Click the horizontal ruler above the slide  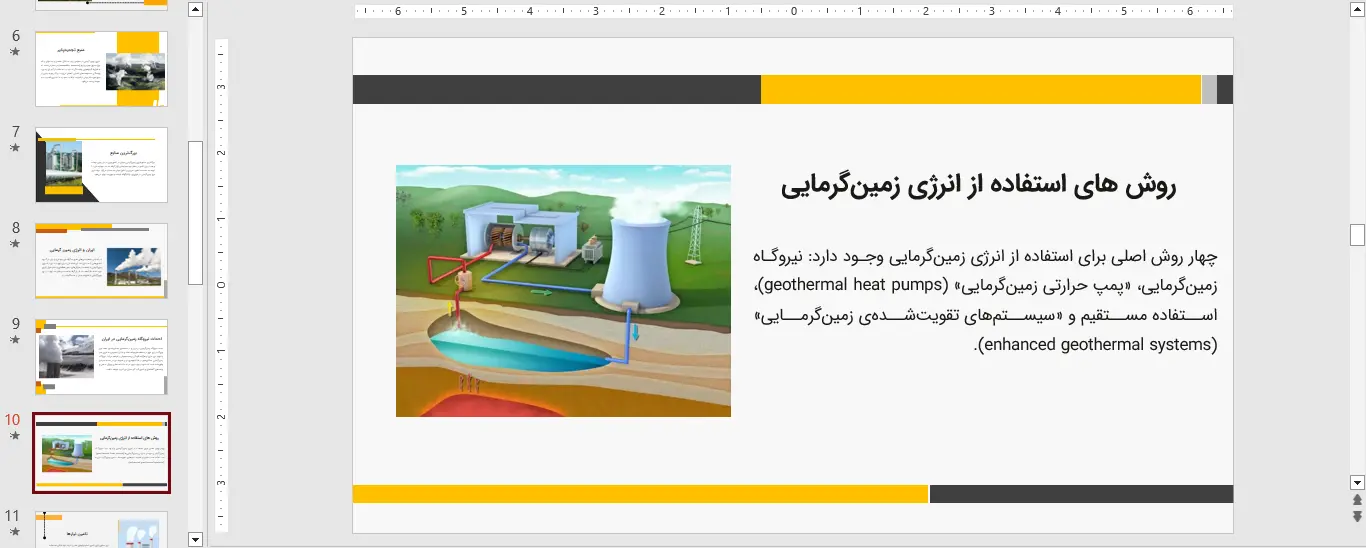793,12
